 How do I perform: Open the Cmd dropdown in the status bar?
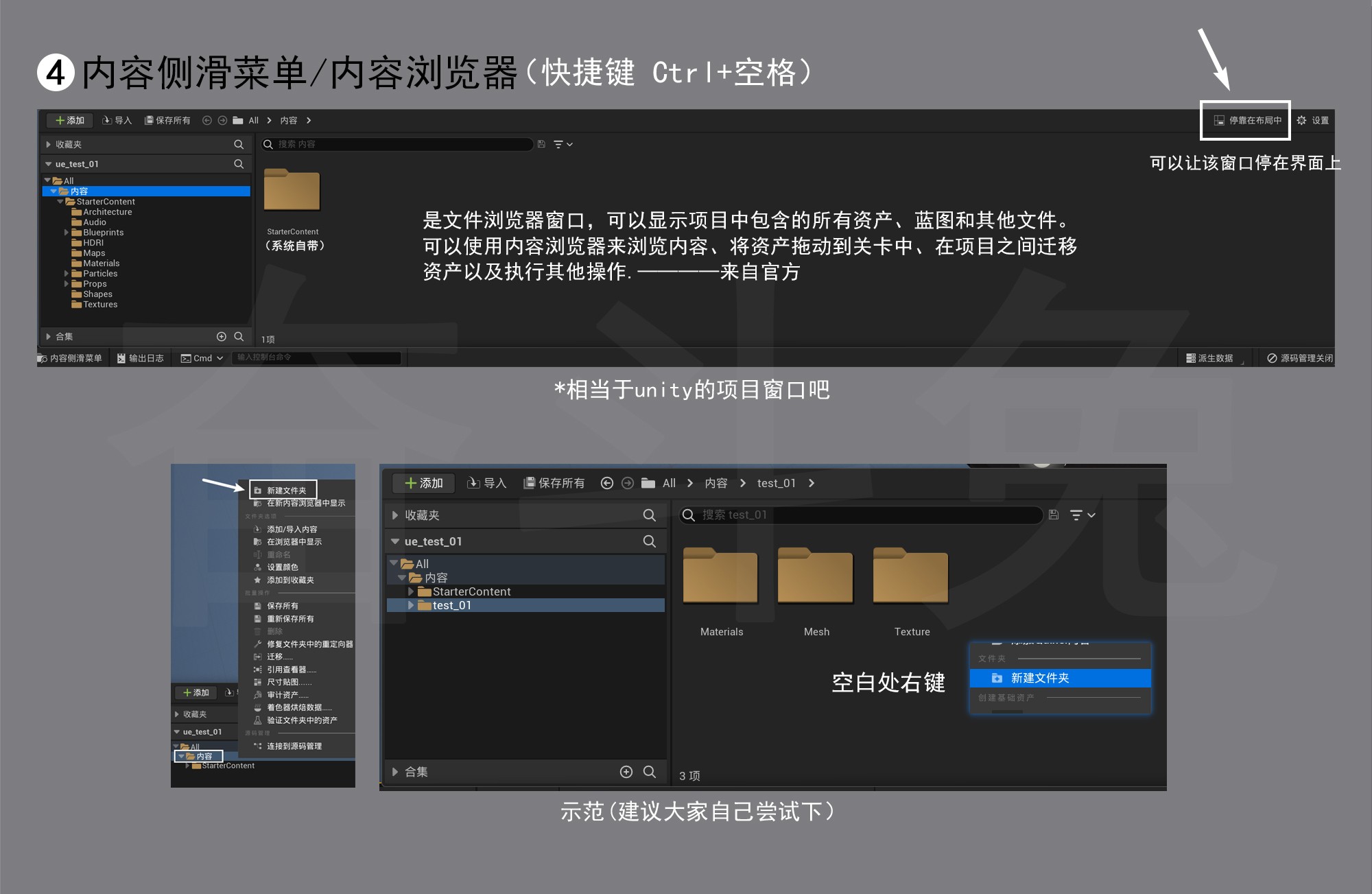point(202,358)
